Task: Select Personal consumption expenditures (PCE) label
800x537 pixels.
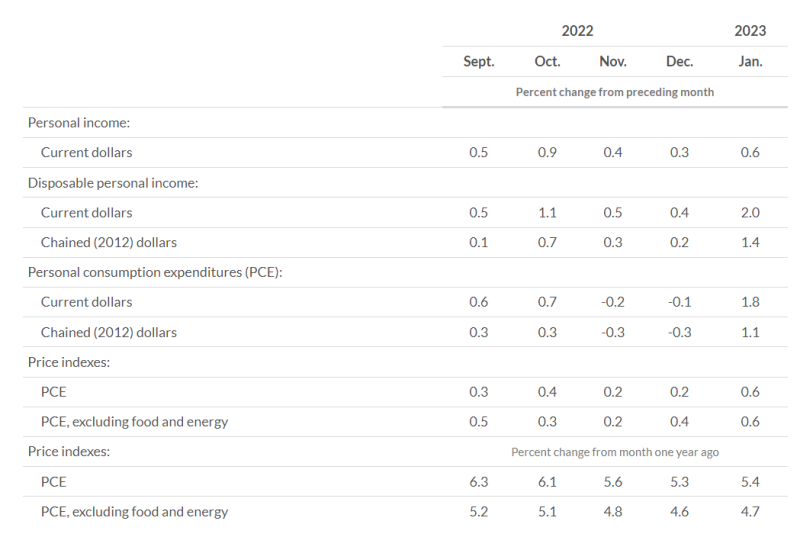Action: click(x=155, y=272)
